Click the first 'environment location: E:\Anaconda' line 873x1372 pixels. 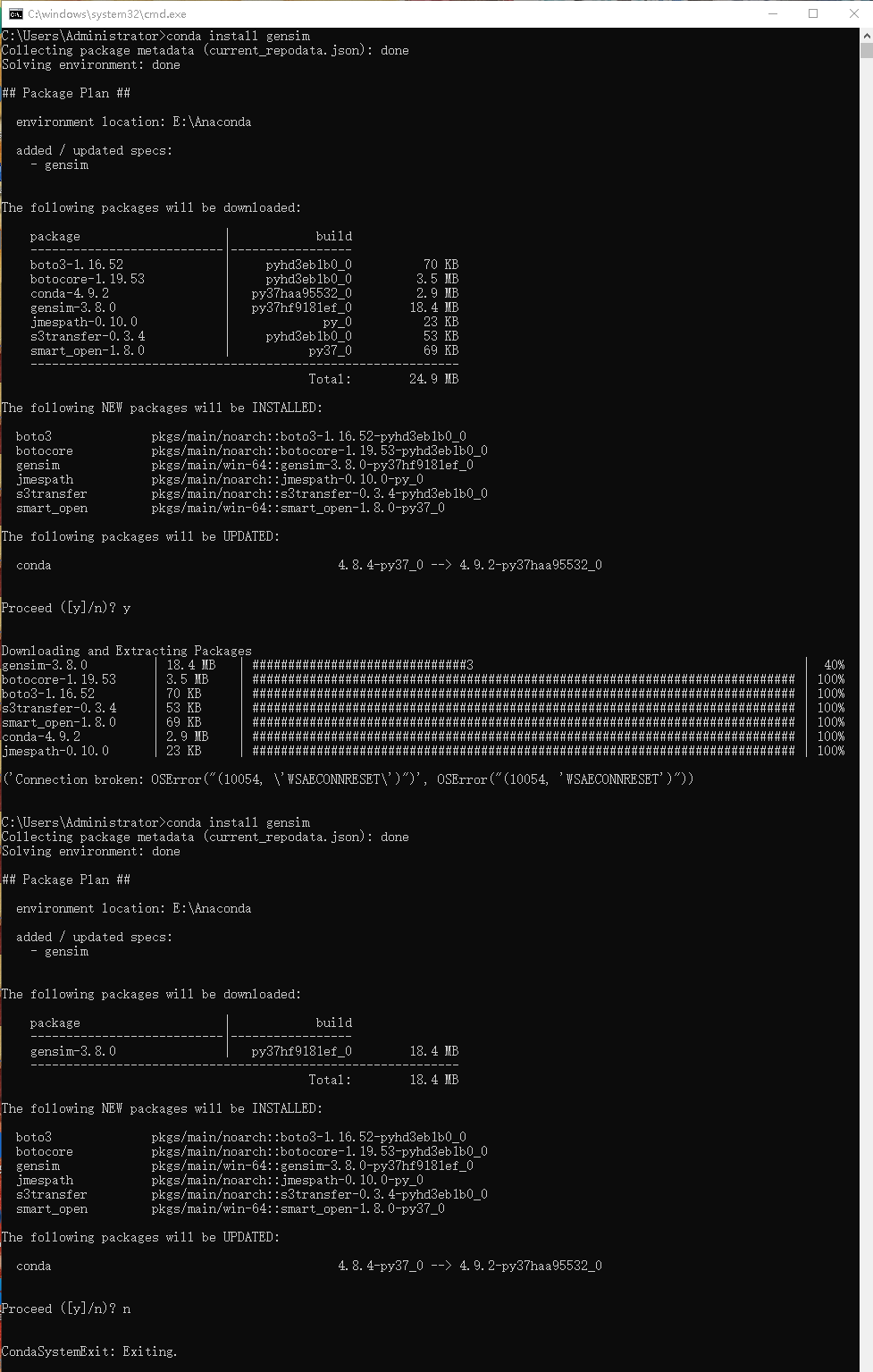[x=133, y=122]
